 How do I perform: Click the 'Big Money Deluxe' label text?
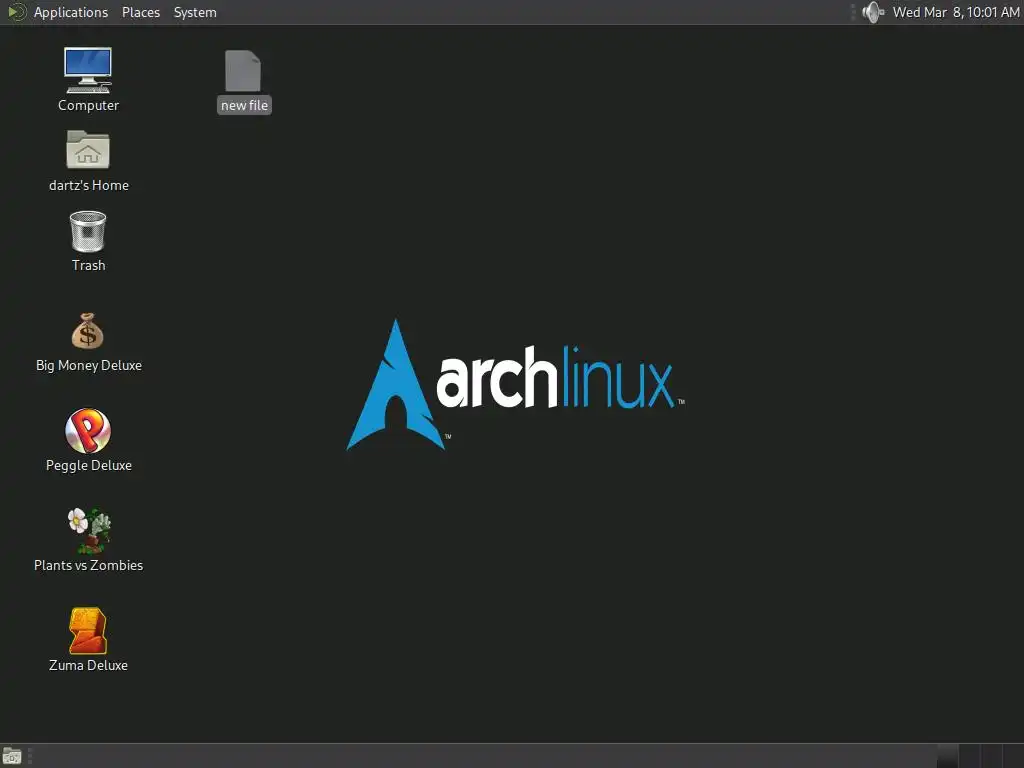(x=89, y=365)
